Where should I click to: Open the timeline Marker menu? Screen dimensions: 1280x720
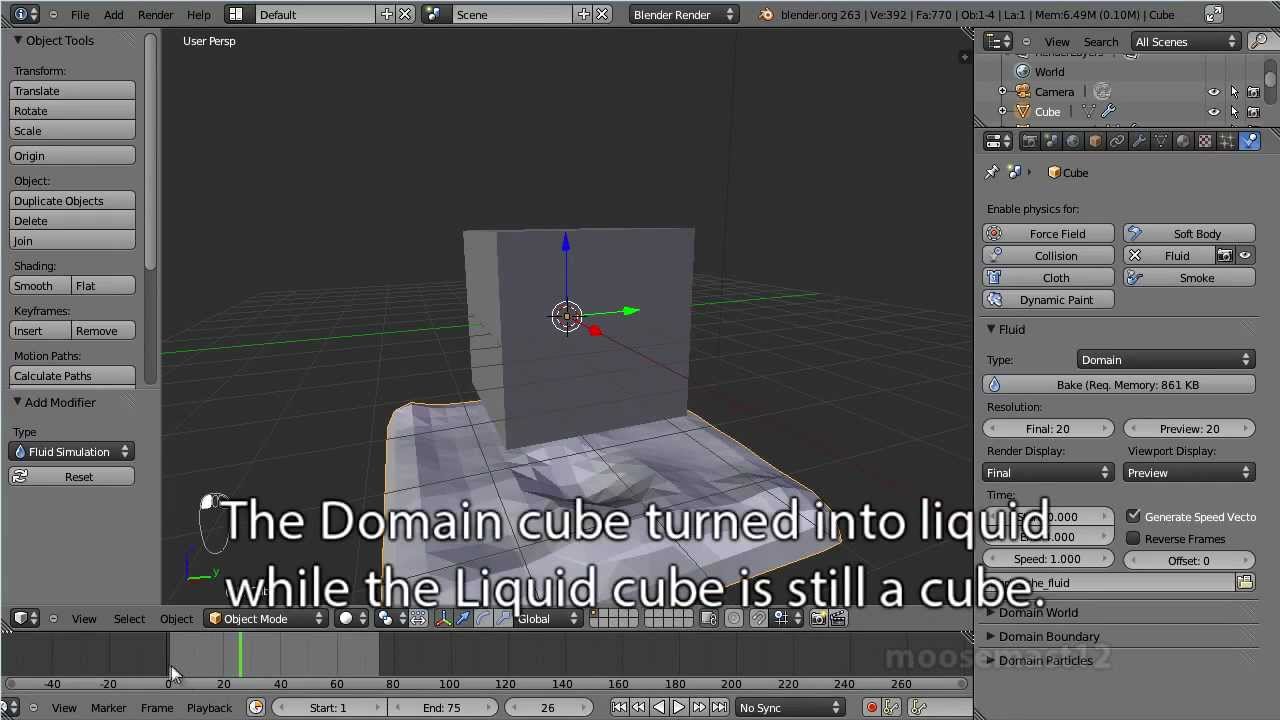108,708
